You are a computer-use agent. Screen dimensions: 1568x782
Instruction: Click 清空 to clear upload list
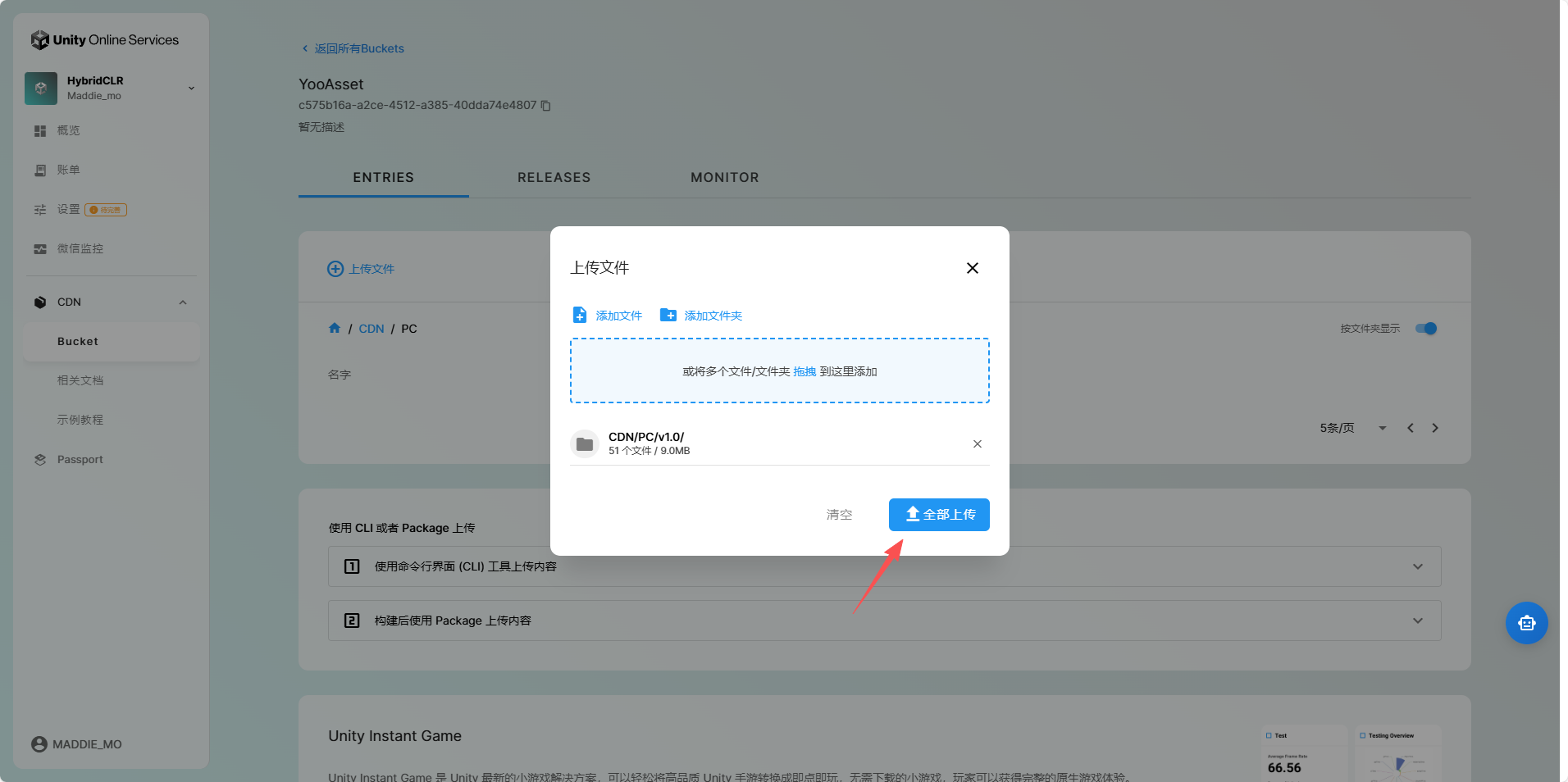pyautogui.click(x=840, y=515)
